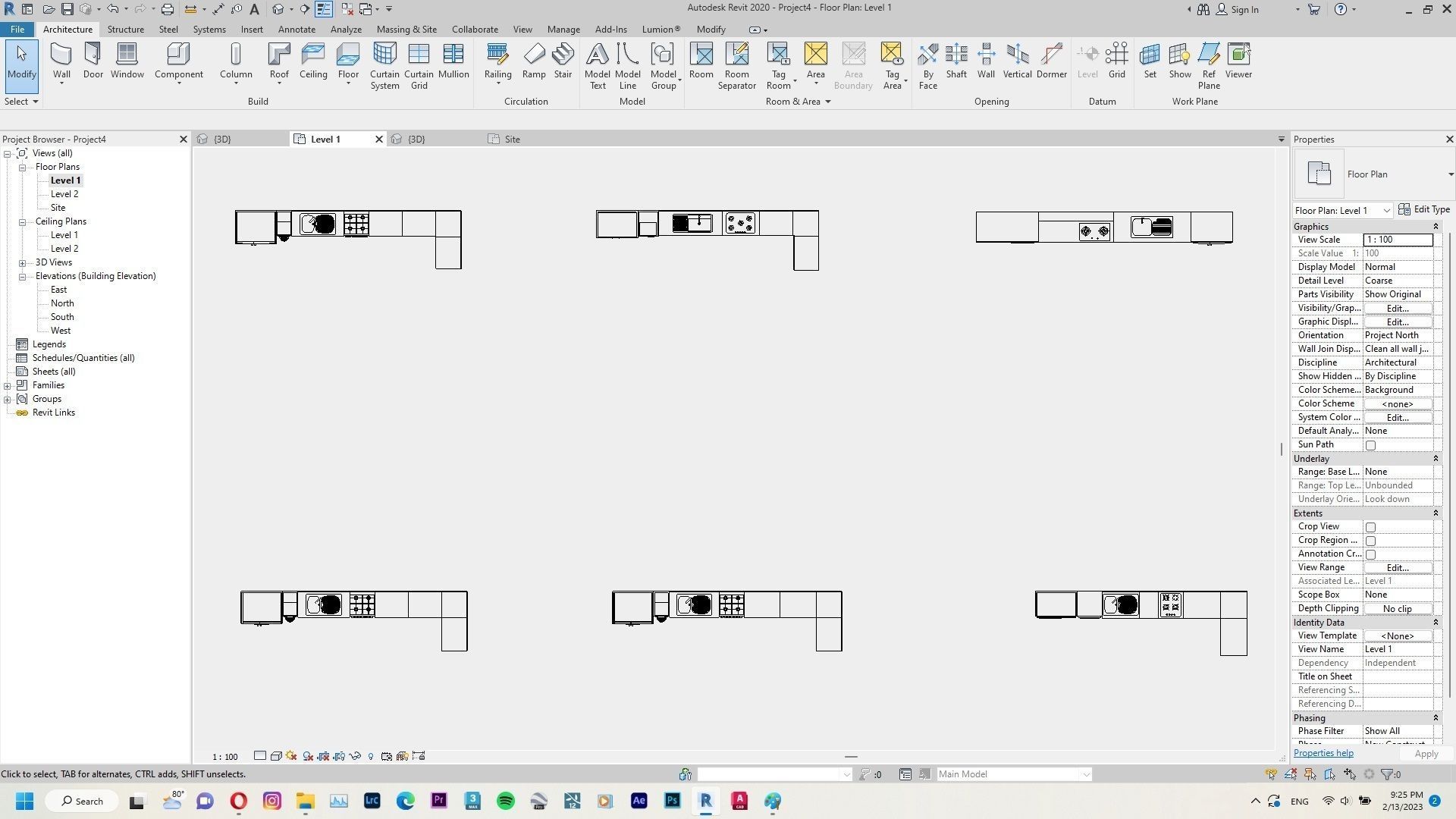Collapse the Elevations (Building Elevation) node

click(23, 277)
